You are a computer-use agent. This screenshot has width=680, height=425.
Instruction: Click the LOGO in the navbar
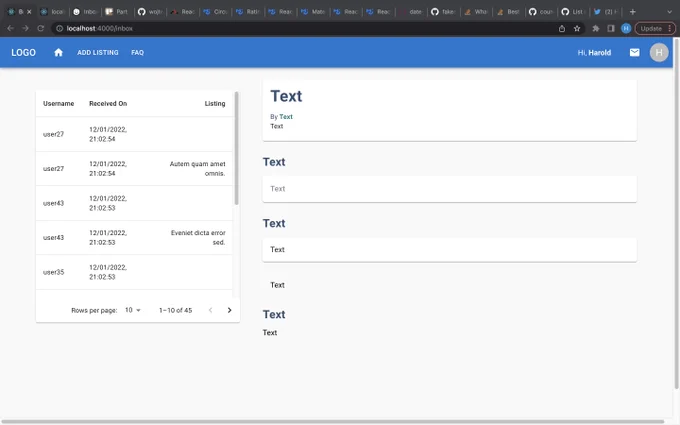23,52
